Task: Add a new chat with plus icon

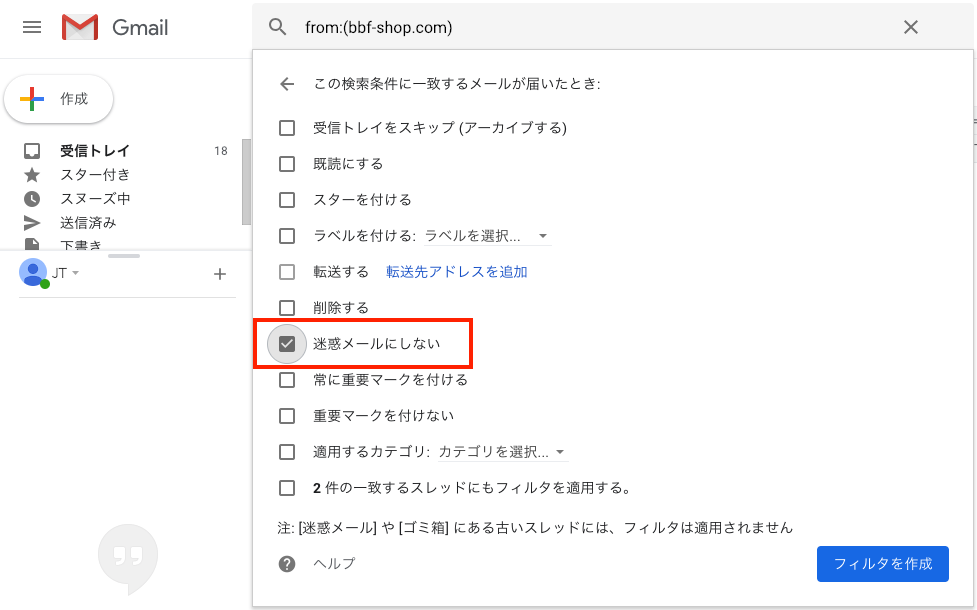Action: [x=219, y=274]
